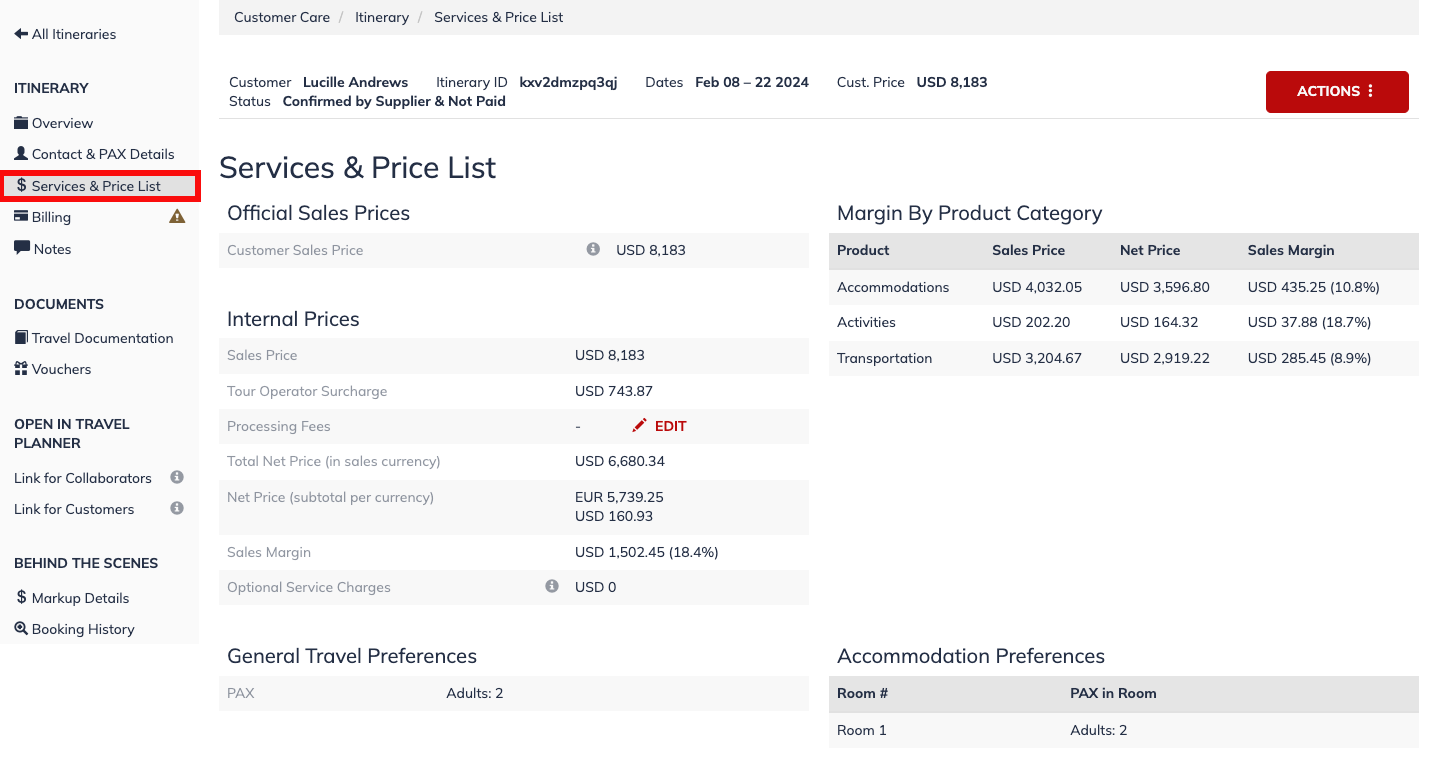Click the Contact & PAX Details person icon
The height and width of the screenshot is (777, 1437).
(x=21, y=154)
